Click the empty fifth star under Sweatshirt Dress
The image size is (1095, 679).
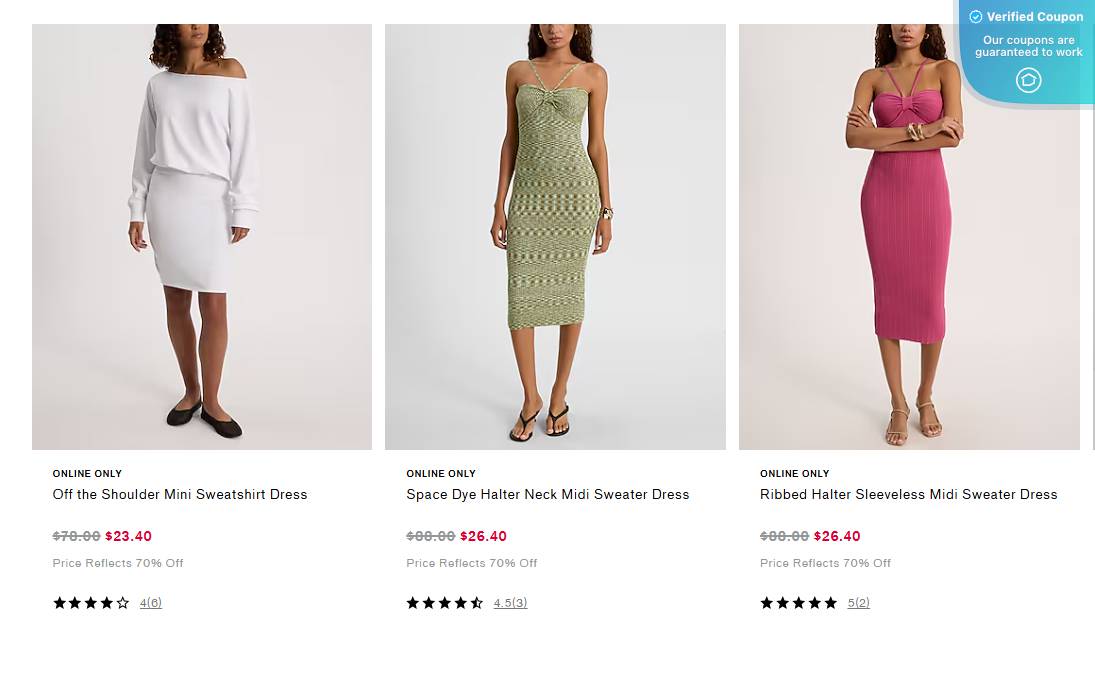123,603
